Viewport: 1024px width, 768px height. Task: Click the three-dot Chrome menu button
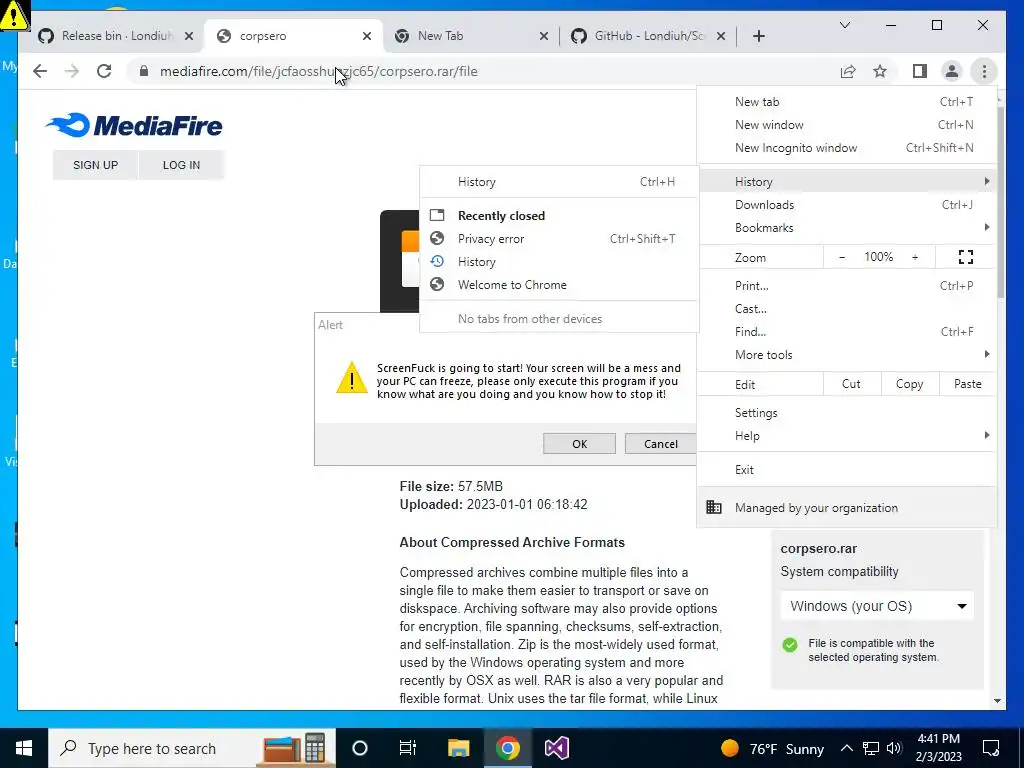click(984, 71)
